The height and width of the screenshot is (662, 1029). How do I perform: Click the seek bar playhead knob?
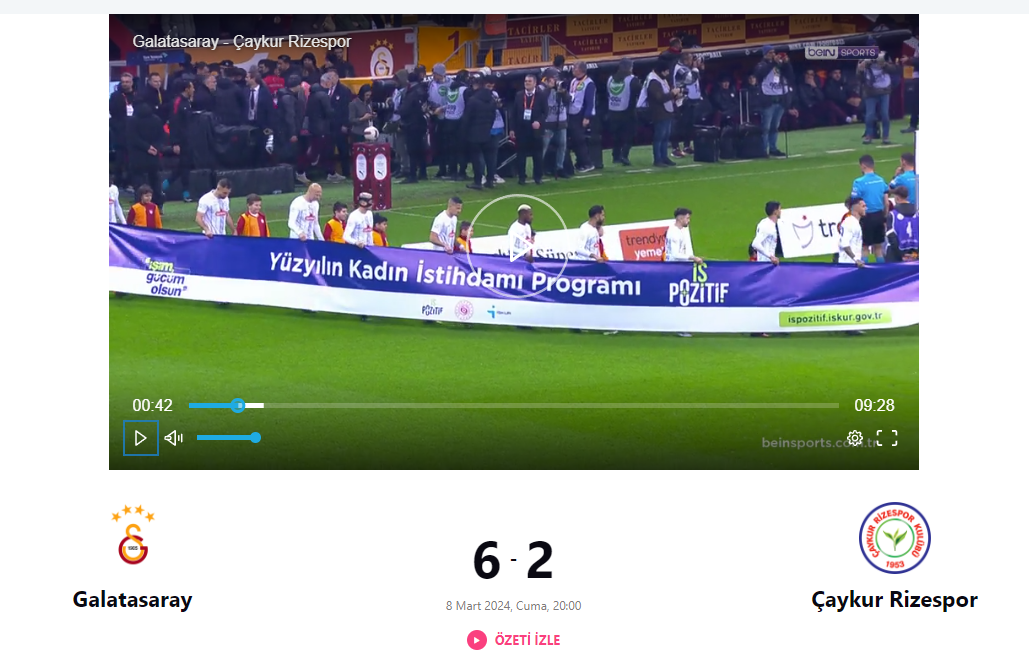click(x=238, y=405)
